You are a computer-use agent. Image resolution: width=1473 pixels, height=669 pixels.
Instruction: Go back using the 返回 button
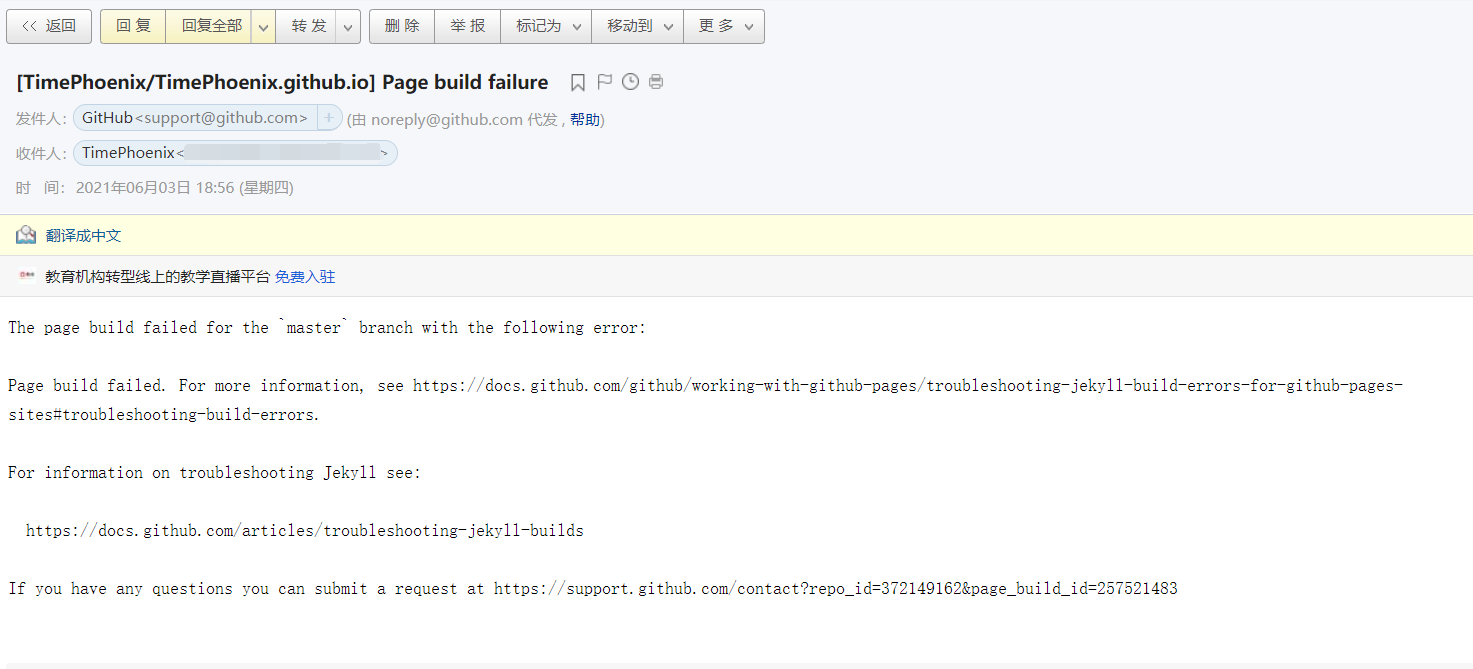(x=49, y=26)
